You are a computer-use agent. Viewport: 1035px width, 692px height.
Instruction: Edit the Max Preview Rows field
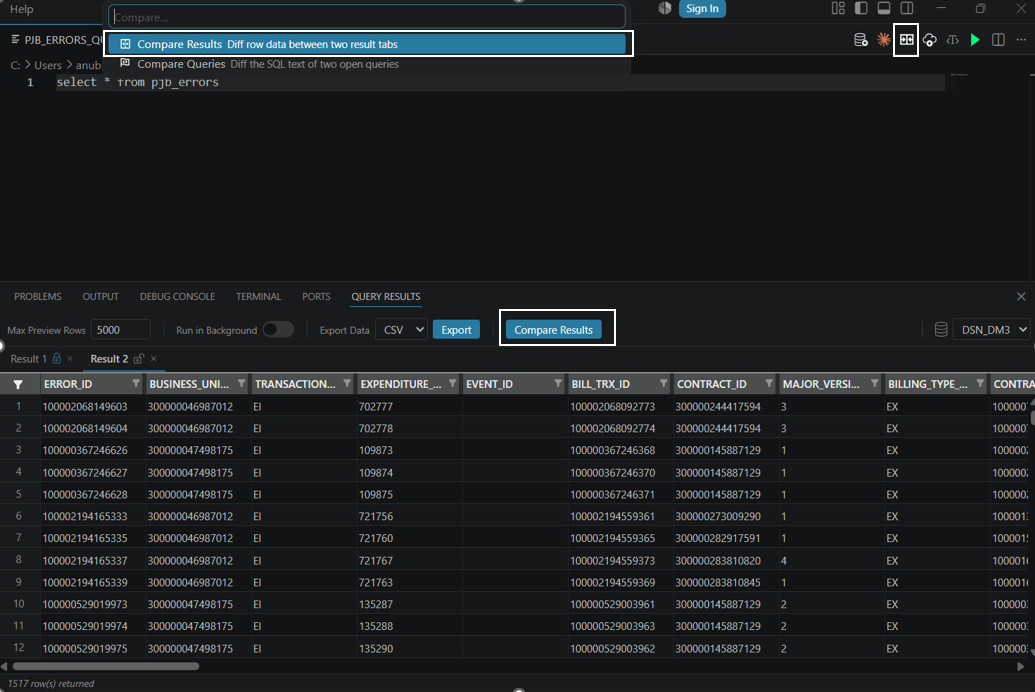coord(120,329)
